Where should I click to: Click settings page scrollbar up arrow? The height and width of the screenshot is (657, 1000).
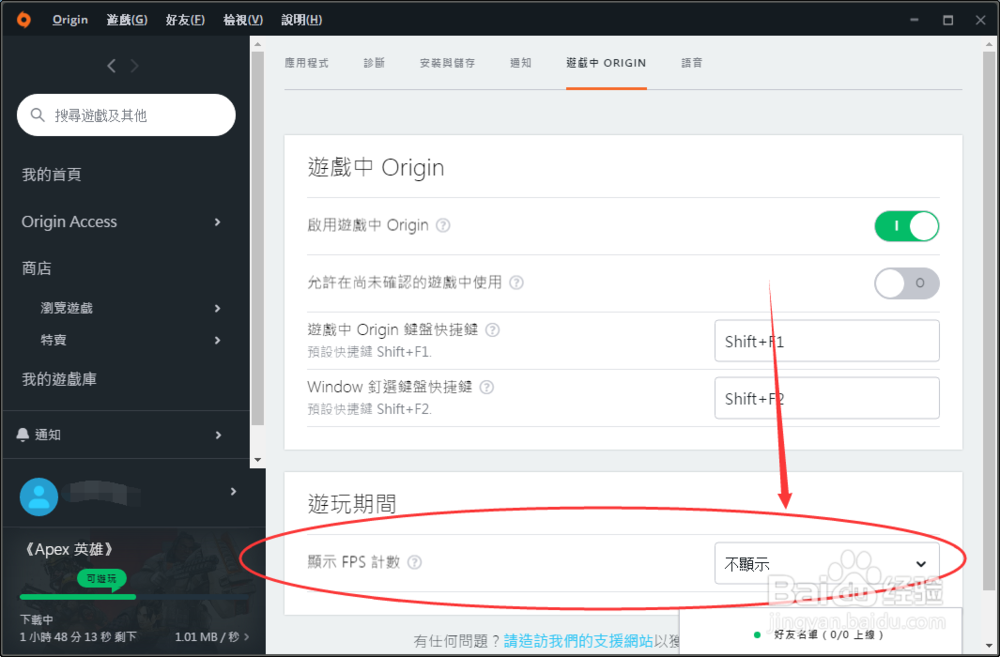(990, 44)
